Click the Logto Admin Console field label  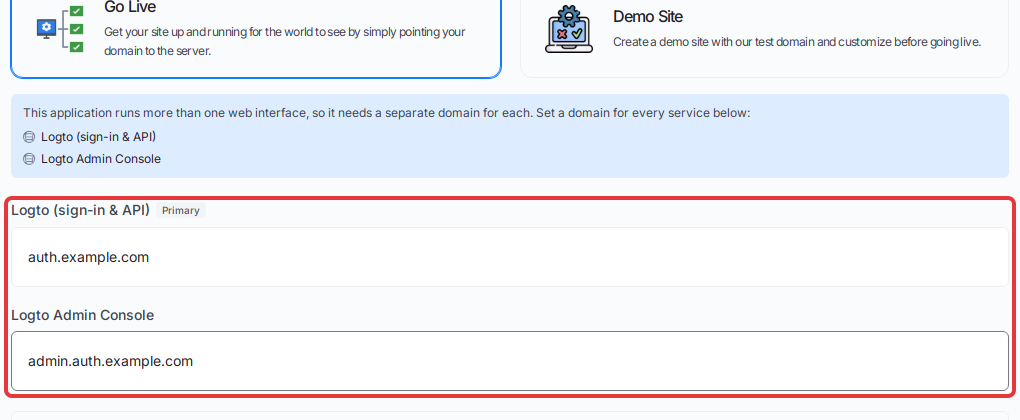pyautogui.click(x=83, y=315)
